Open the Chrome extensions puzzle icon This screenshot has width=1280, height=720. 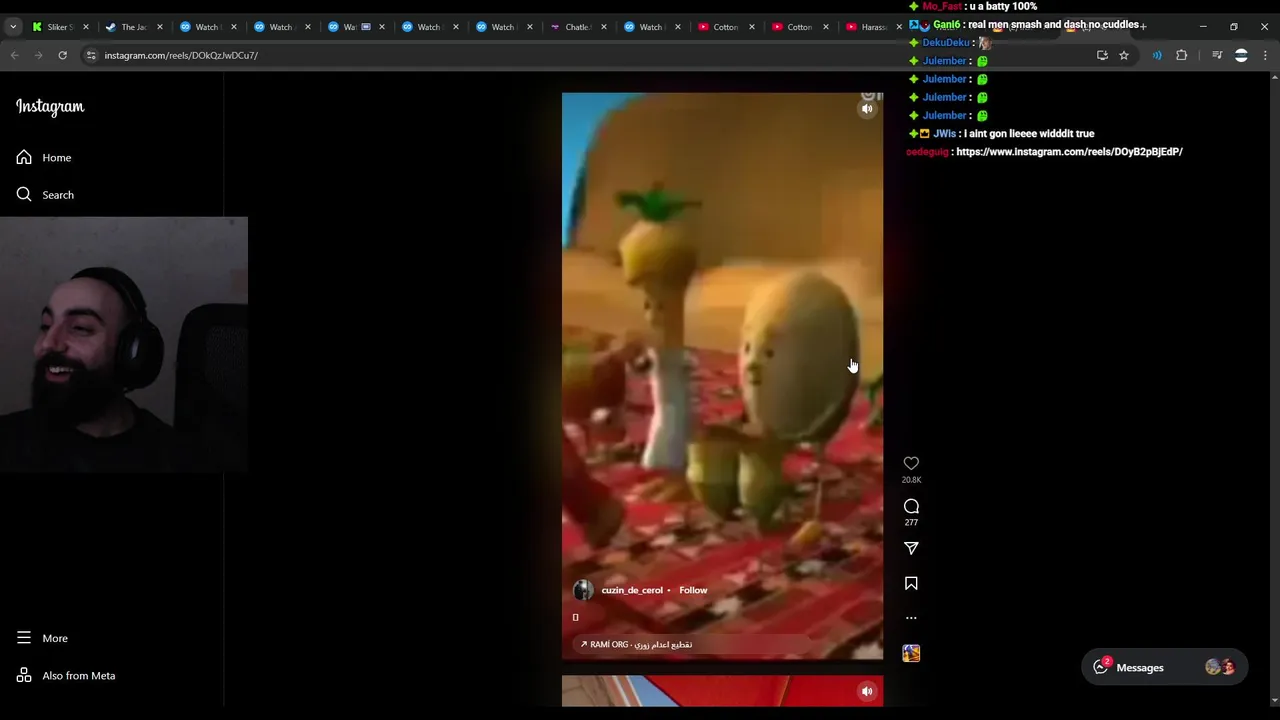(1181, 55)
